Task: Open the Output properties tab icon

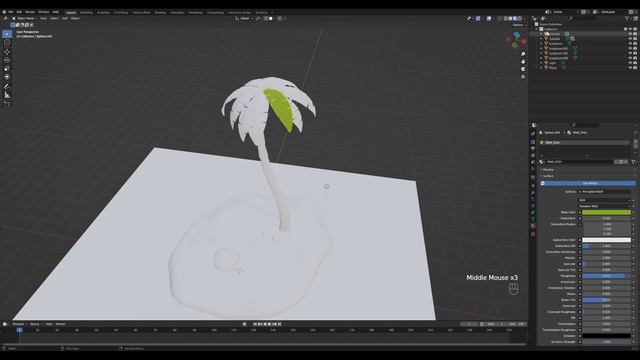Action: 533,149
